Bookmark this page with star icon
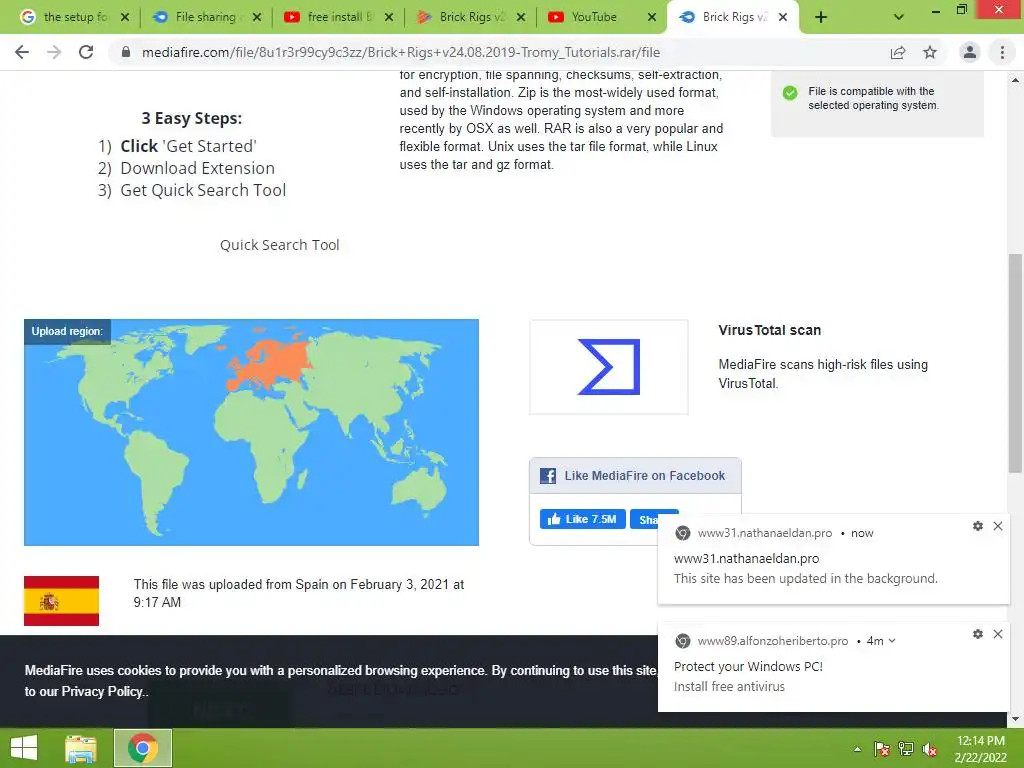Screen dimensions: 1024x768 [930, 52]
